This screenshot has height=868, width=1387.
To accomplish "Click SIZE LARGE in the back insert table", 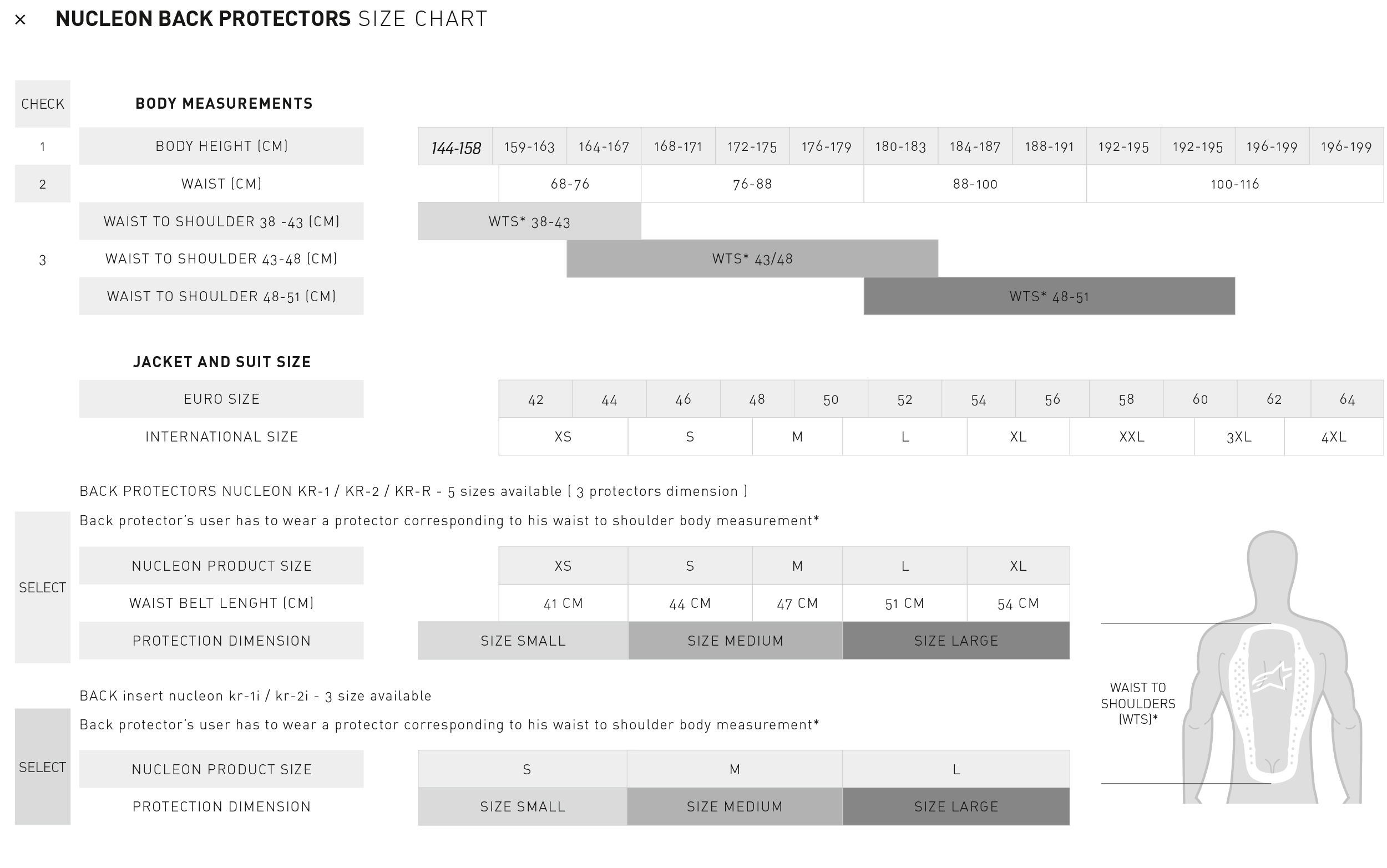I will (x=956, y=806).
